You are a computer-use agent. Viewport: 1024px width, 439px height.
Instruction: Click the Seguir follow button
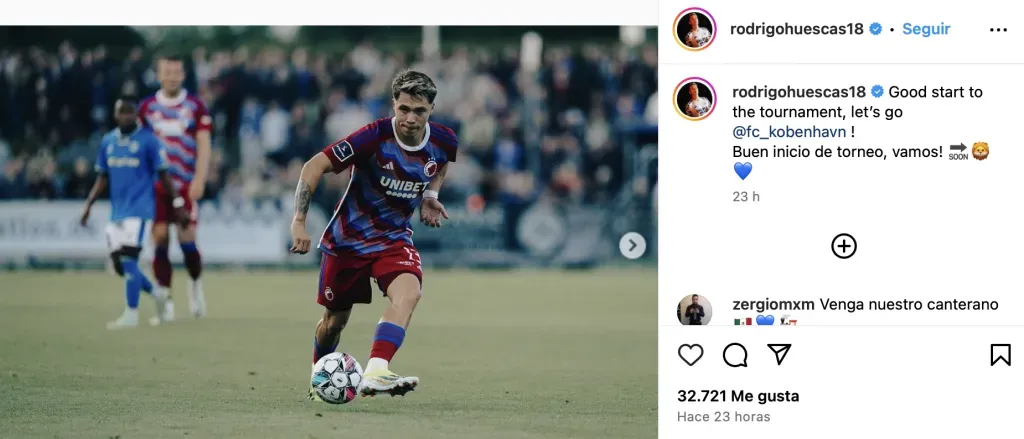926,30
